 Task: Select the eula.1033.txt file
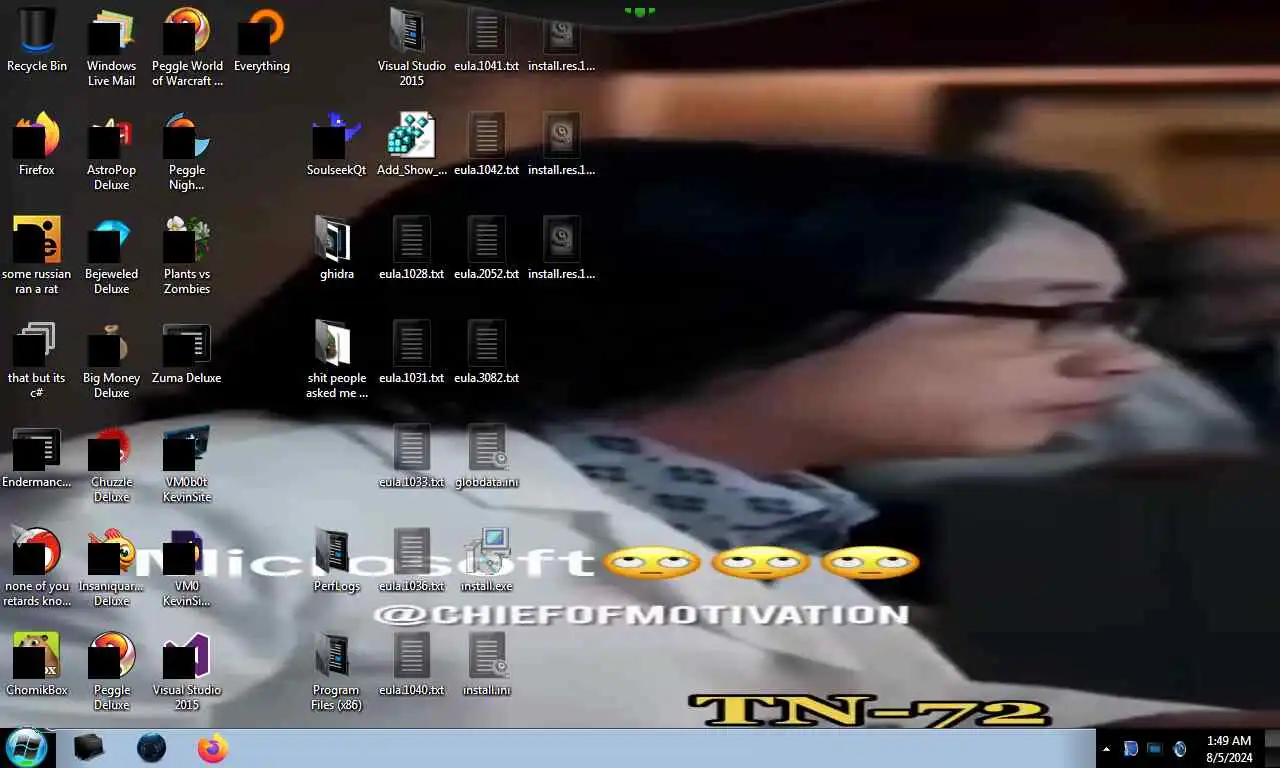coord(411,456)
